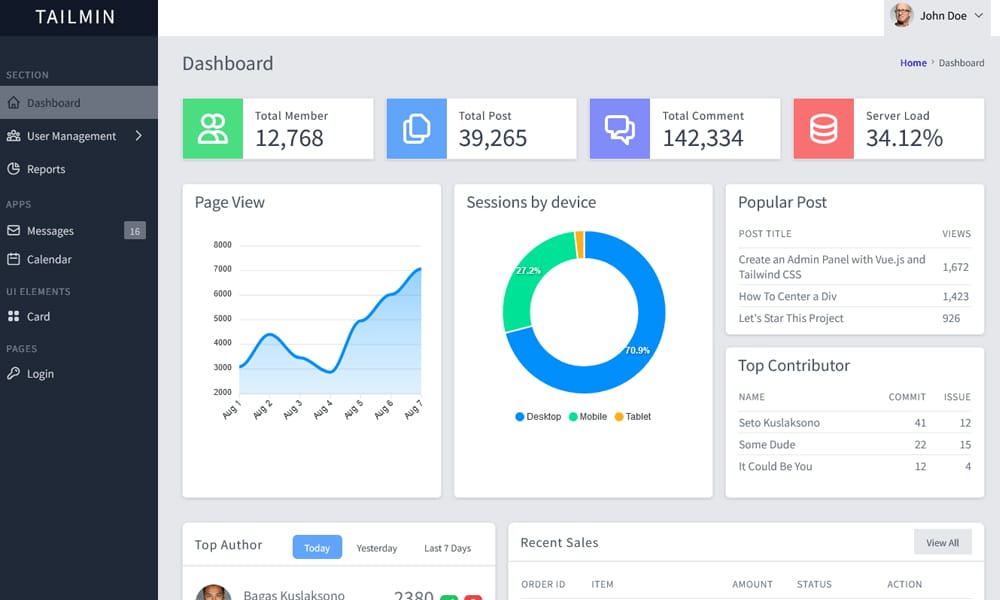
Task: Click the Calendar icon in sidebar
Action: tap(14, 259)
